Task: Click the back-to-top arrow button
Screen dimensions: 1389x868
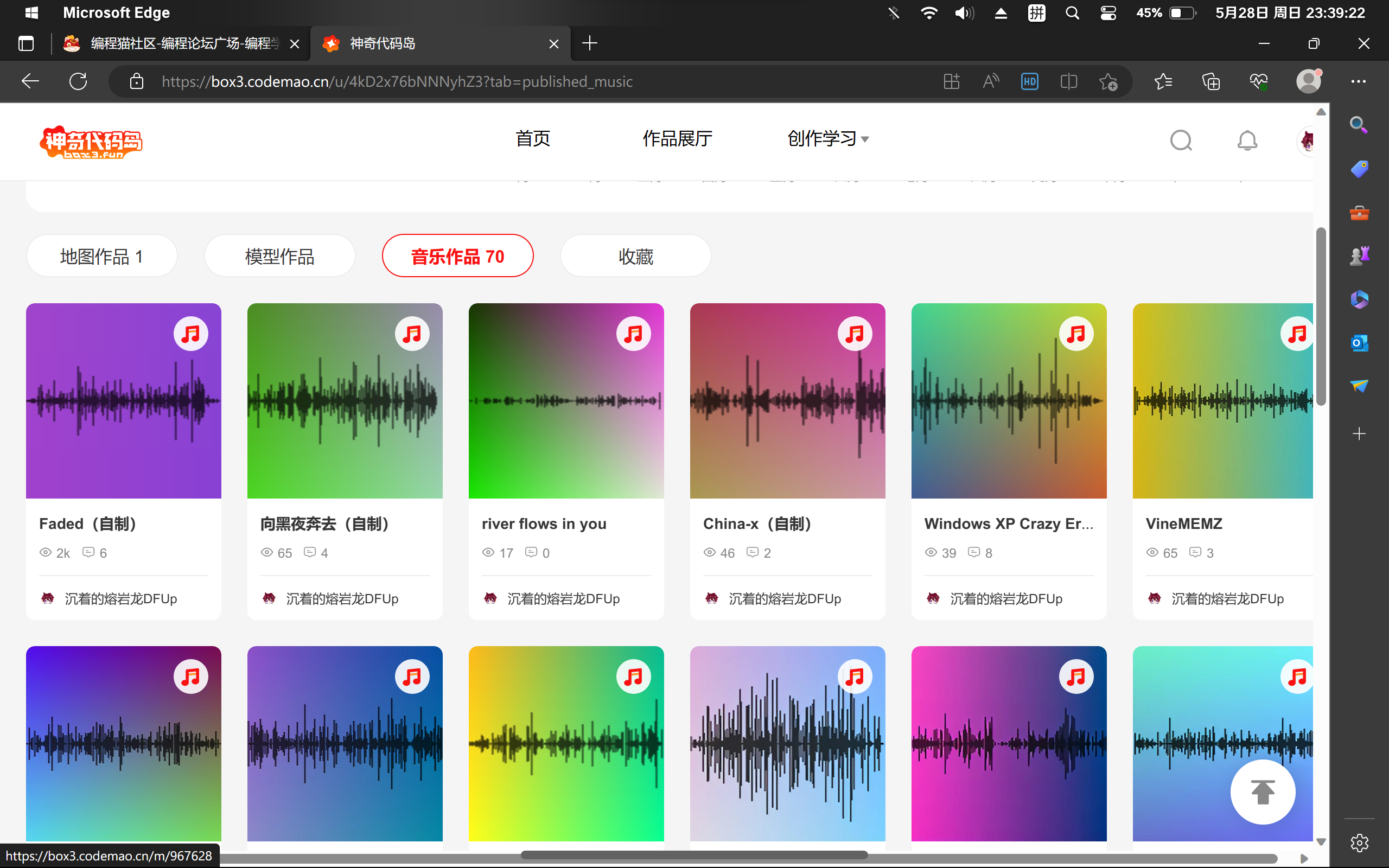Action: [1263, 792]
